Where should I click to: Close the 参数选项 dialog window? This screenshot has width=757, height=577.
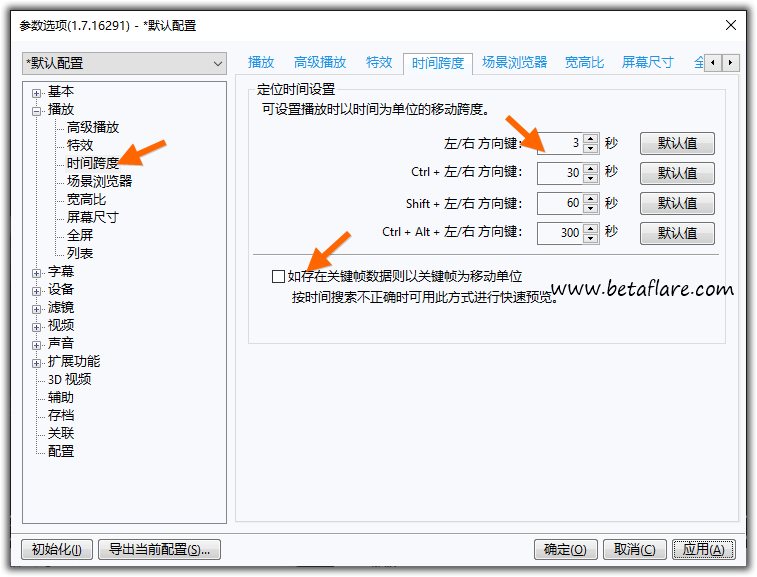[x=731, y=25]
